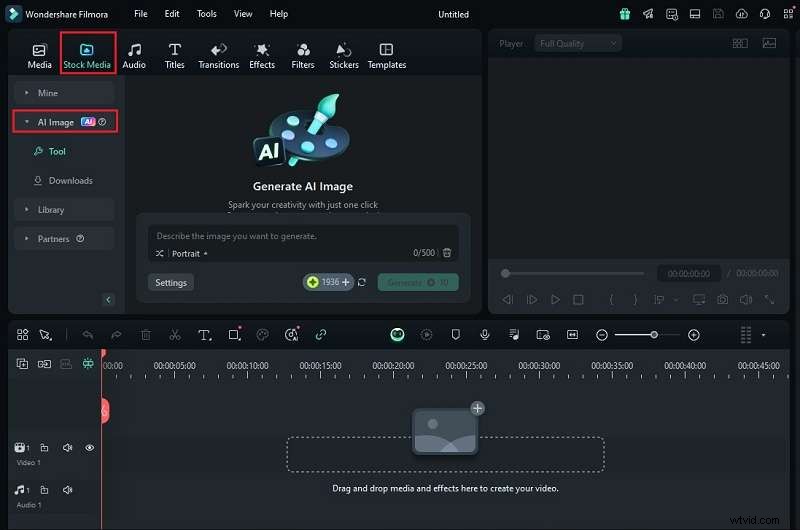Open Downloads under AI Image
This screenshot has height=530, width=800.
(x=70, y=181)
